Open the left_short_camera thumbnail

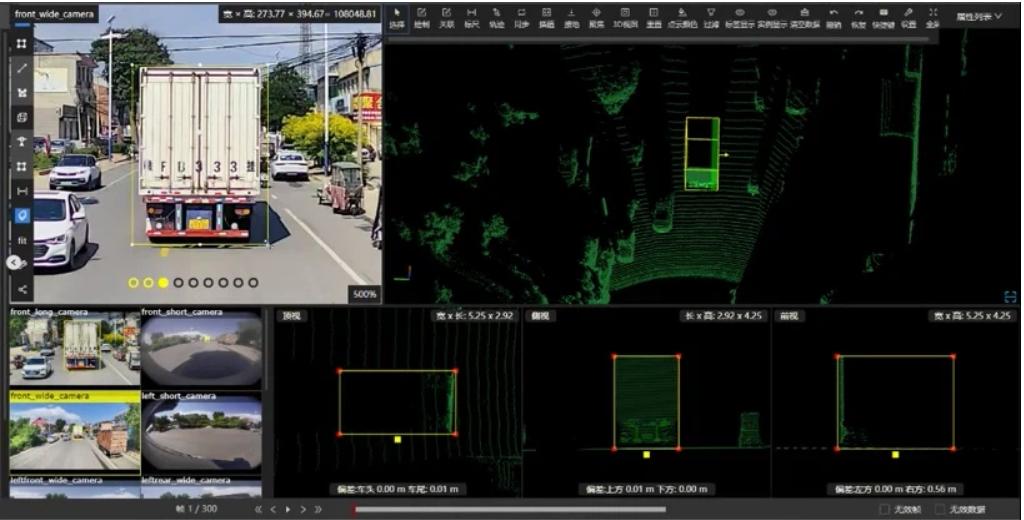[202, 431]
